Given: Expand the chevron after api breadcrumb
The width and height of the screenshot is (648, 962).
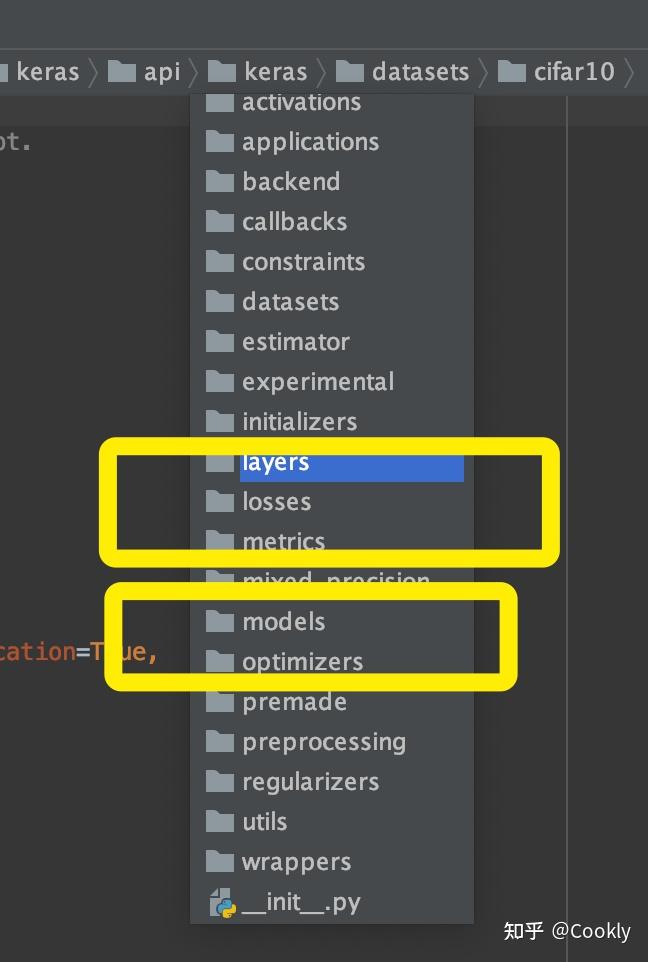Looking at the screenshot, I should click(193, 73).
